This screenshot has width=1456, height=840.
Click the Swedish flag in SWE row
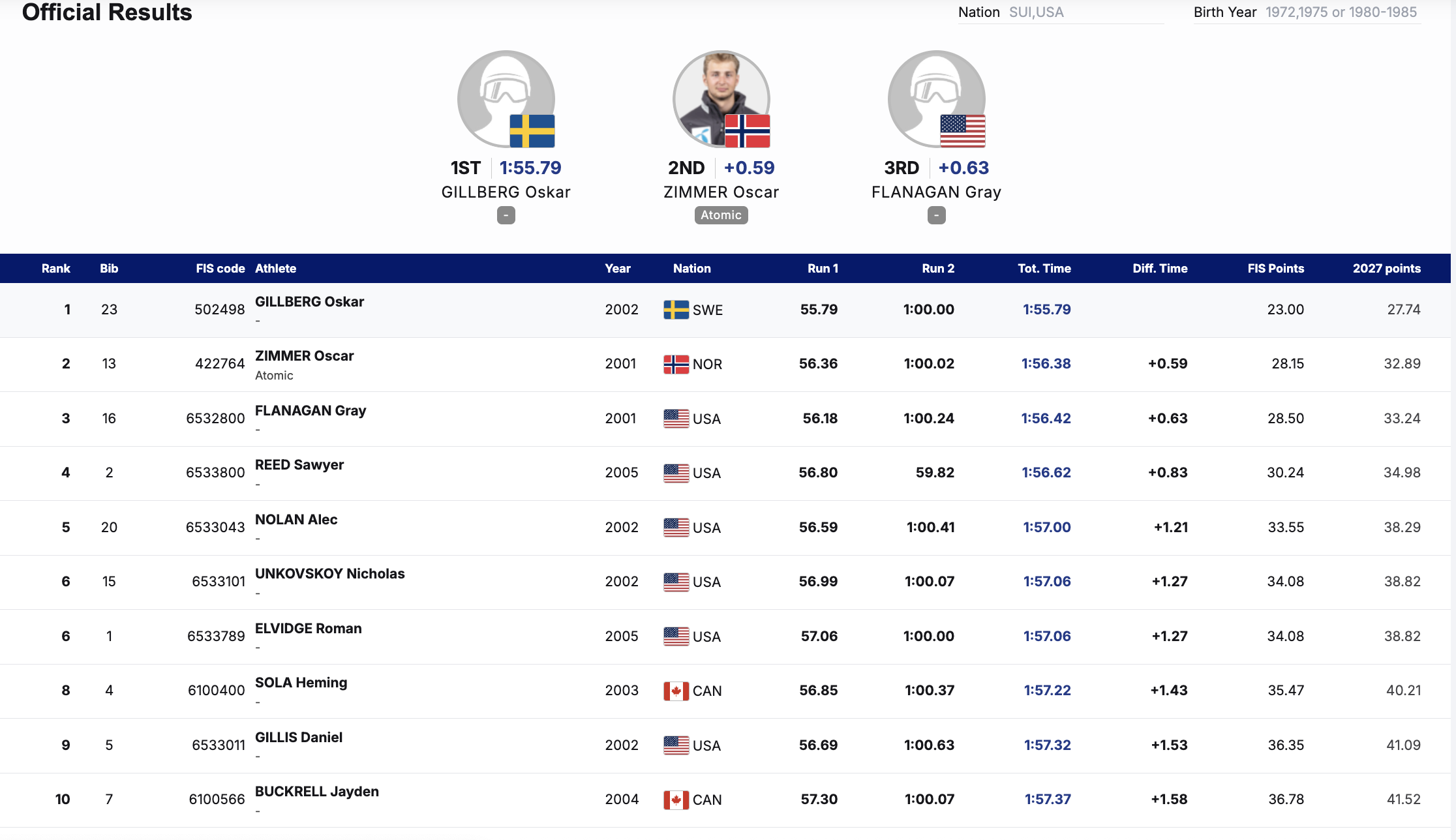point(676,310)
